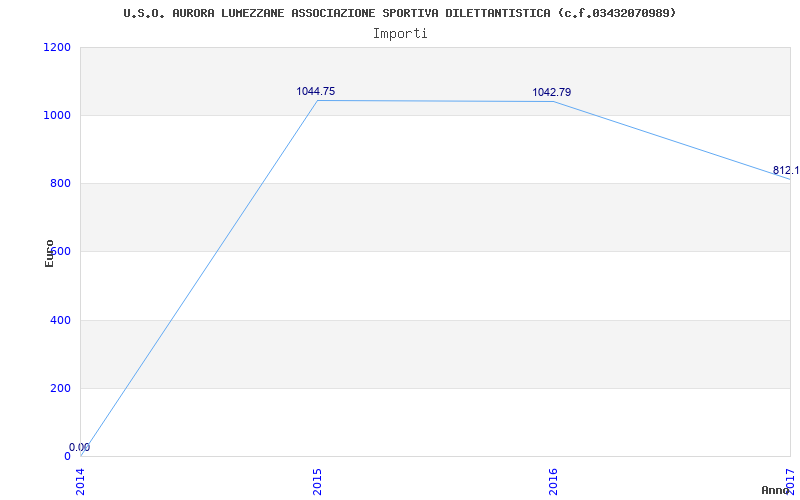
Task: Click the chart title U.S.O. AURORA LUMEZZANE
Action: pyautogui.click(x=399, y=13)
